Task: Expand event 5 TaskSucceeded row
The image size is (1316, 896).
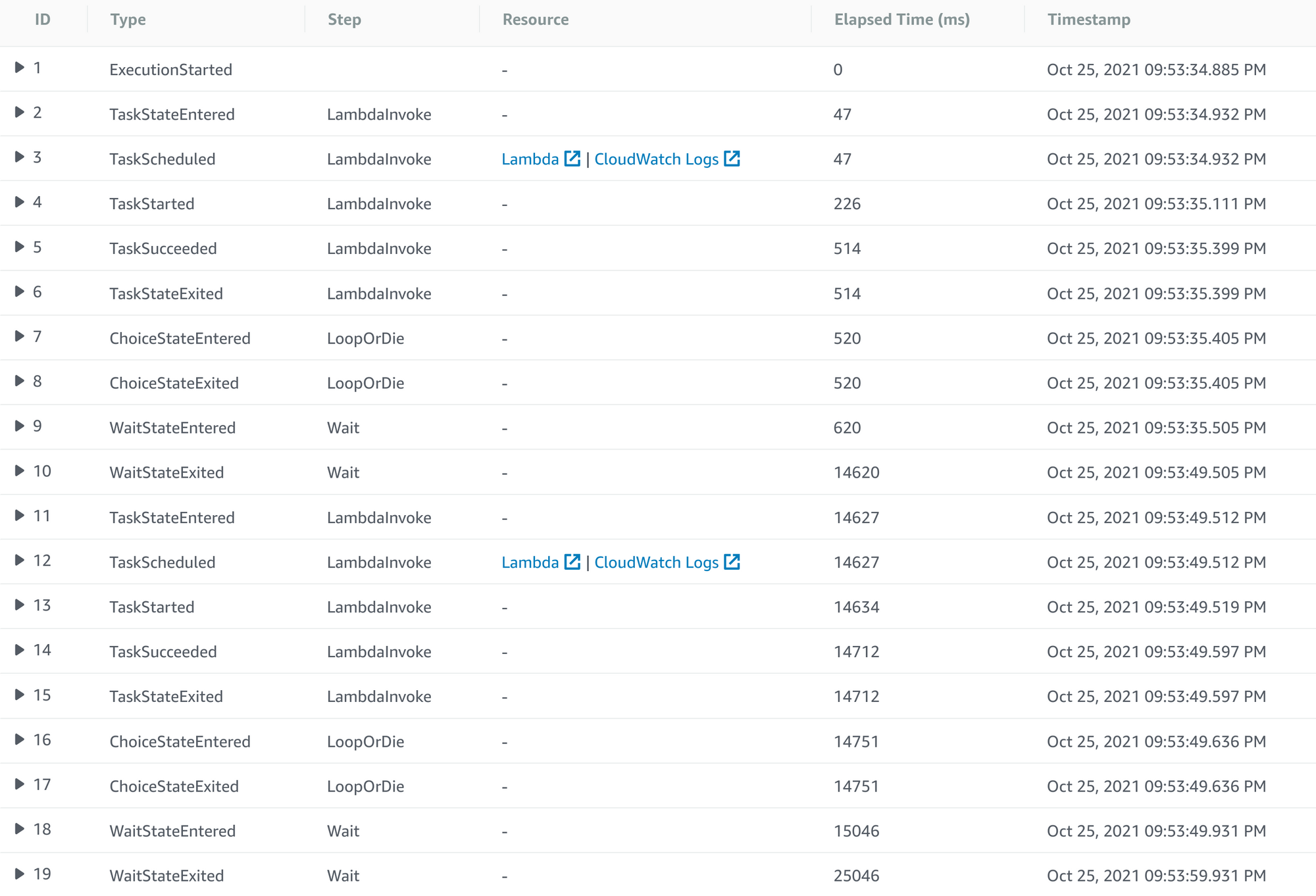Action: coord(20,247)
